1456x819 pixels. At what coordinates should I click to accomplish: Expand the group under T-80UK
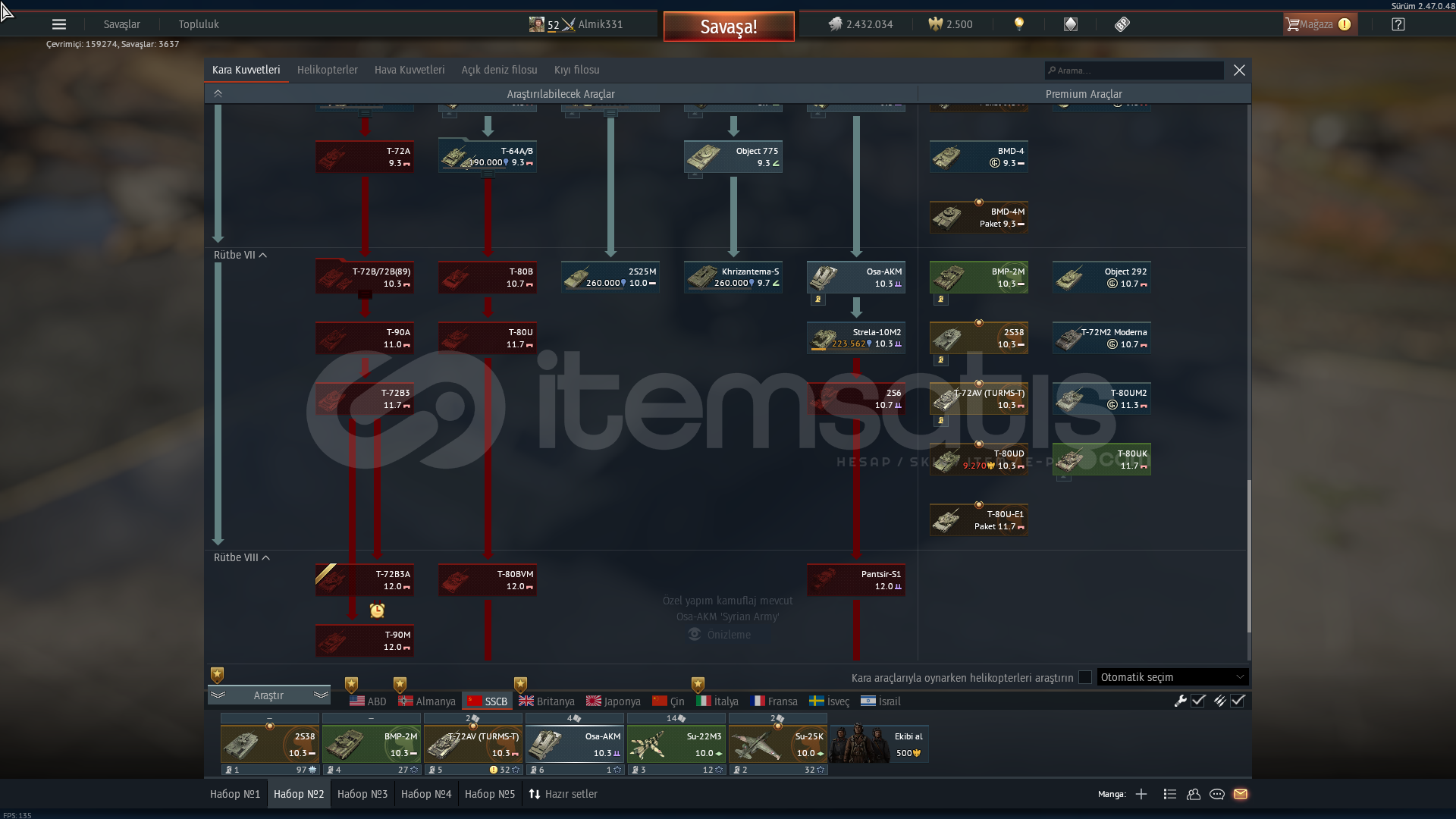(1063, 479)
